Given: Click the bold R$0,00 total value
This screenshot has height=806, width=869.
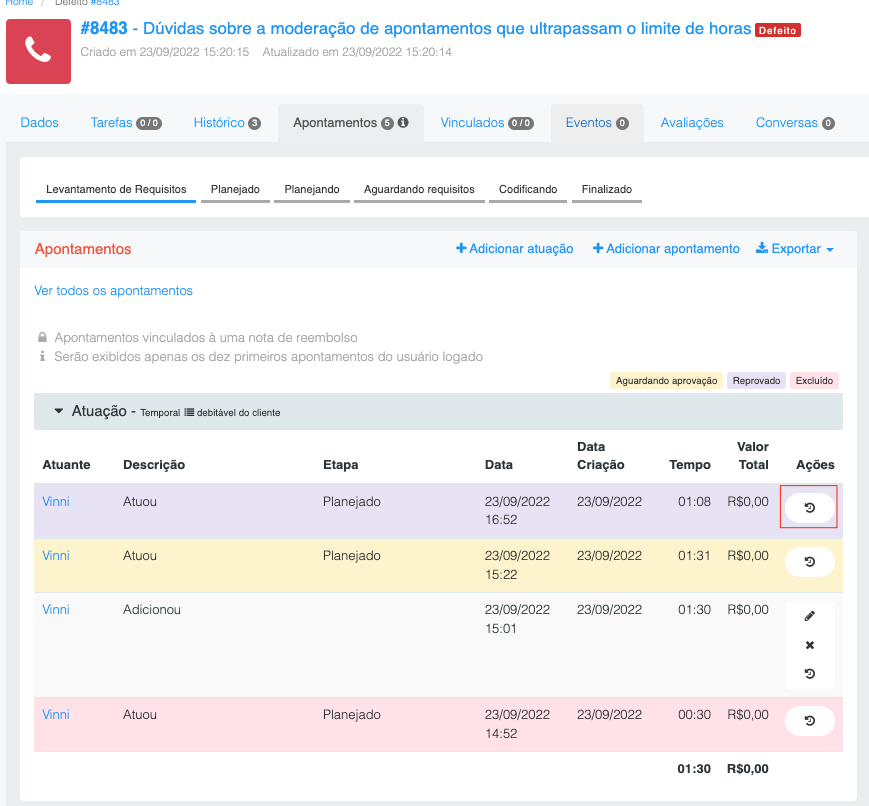Looking at the screenshot, I should [748, 769].
